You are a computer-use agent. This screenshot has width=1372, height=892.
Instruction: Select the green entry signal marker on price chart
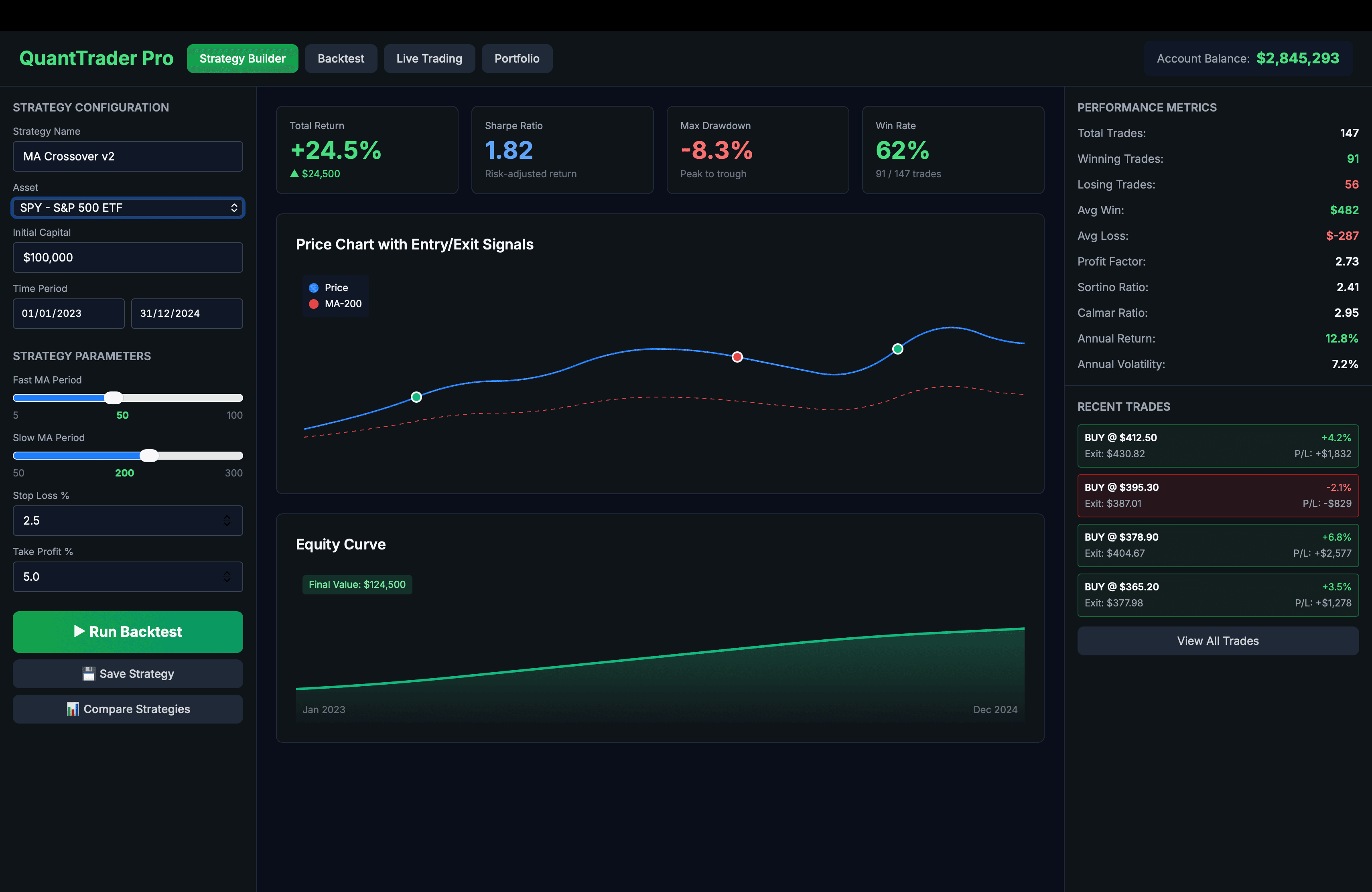pos(416,396)
